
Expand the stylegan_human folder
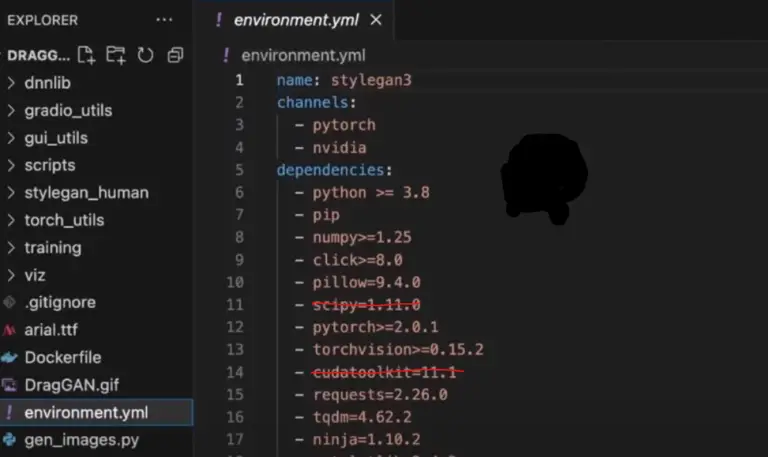coord(85,192)
